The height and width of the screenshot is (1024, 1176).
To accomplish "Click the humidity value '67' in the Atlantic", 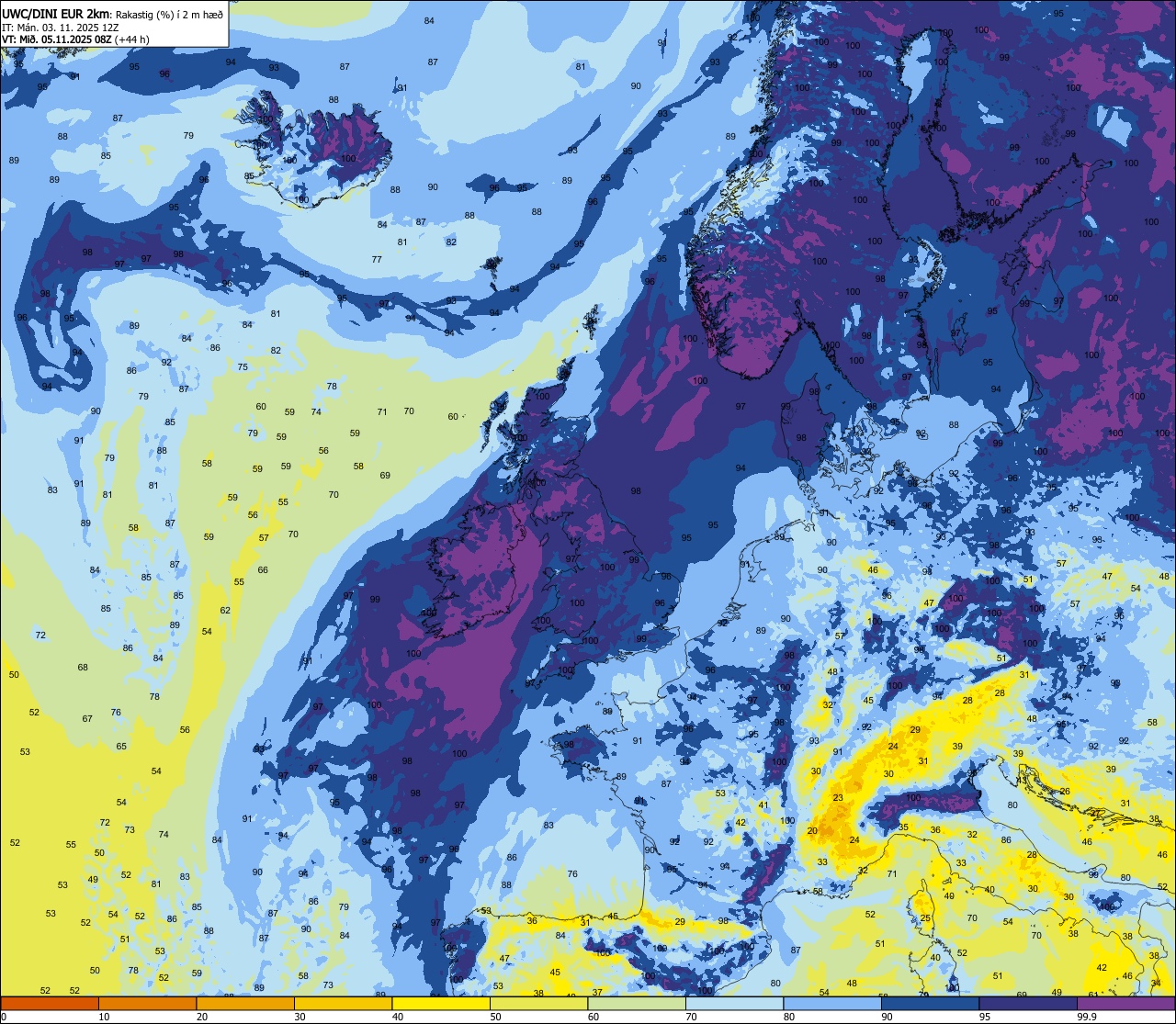I will click(x=87, y=719).
